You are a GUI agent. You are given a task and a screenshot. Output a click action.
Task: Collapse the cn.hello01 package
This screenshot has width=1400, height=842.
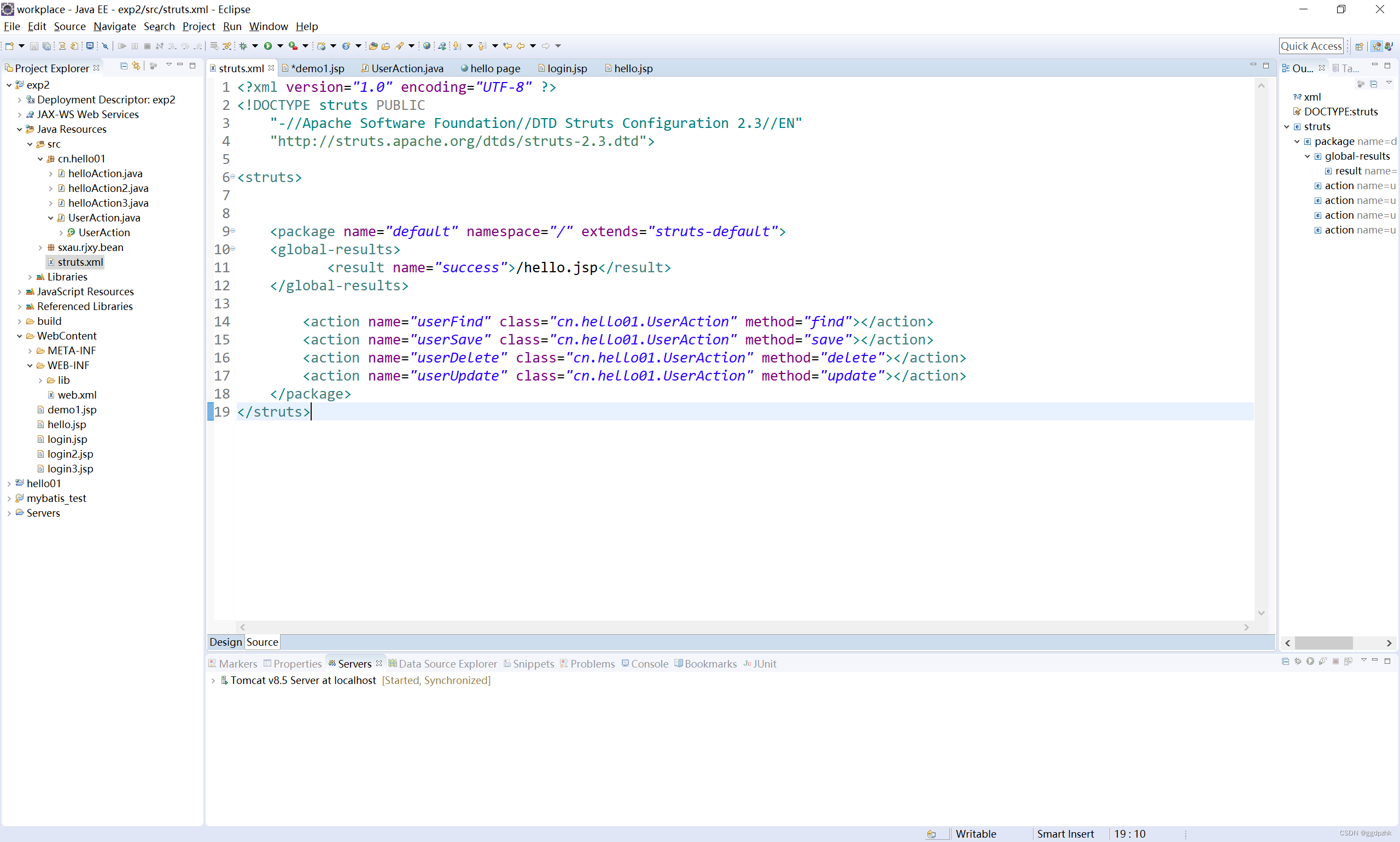(40, 159)
